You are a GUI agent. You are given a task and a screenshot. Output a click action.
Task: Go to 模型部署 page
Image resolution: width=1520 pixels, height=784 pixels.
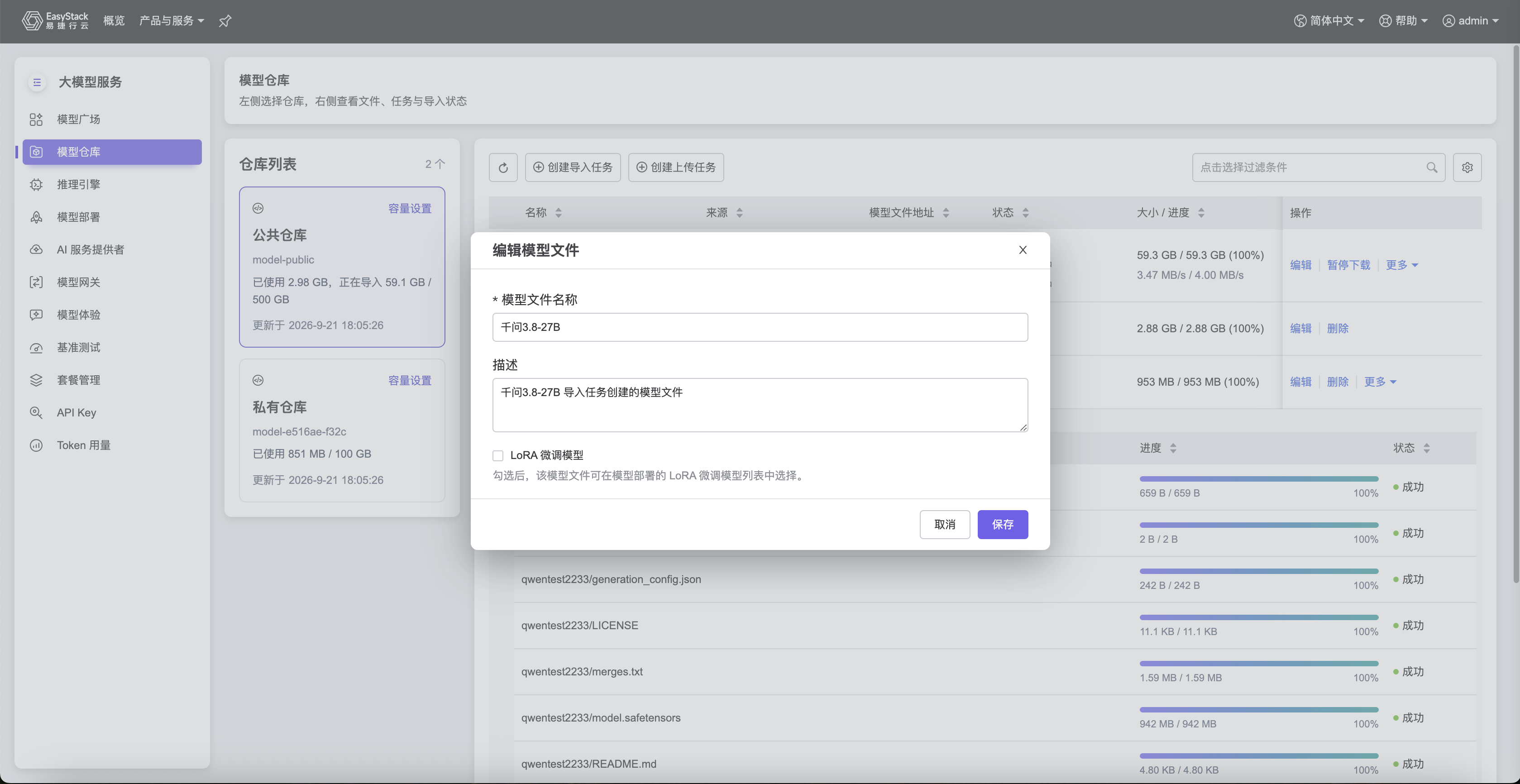[x=78, y=217]
